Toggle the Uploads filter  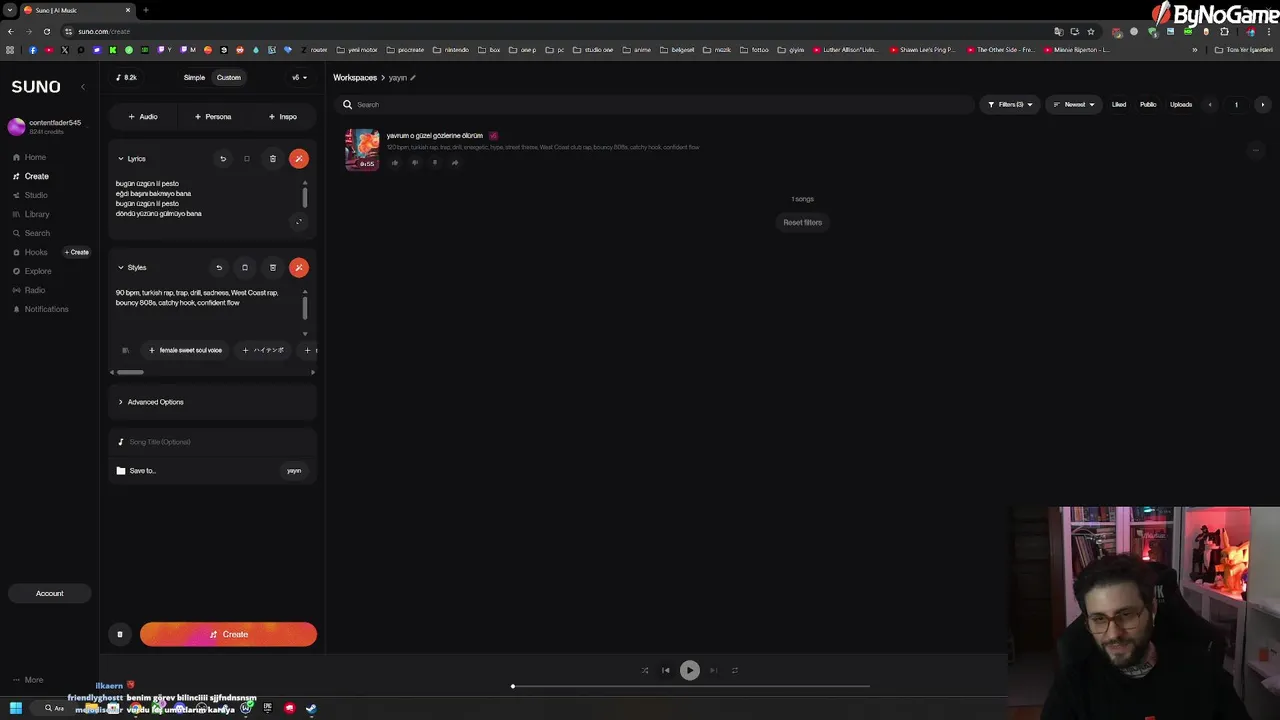pos(1181,104)
